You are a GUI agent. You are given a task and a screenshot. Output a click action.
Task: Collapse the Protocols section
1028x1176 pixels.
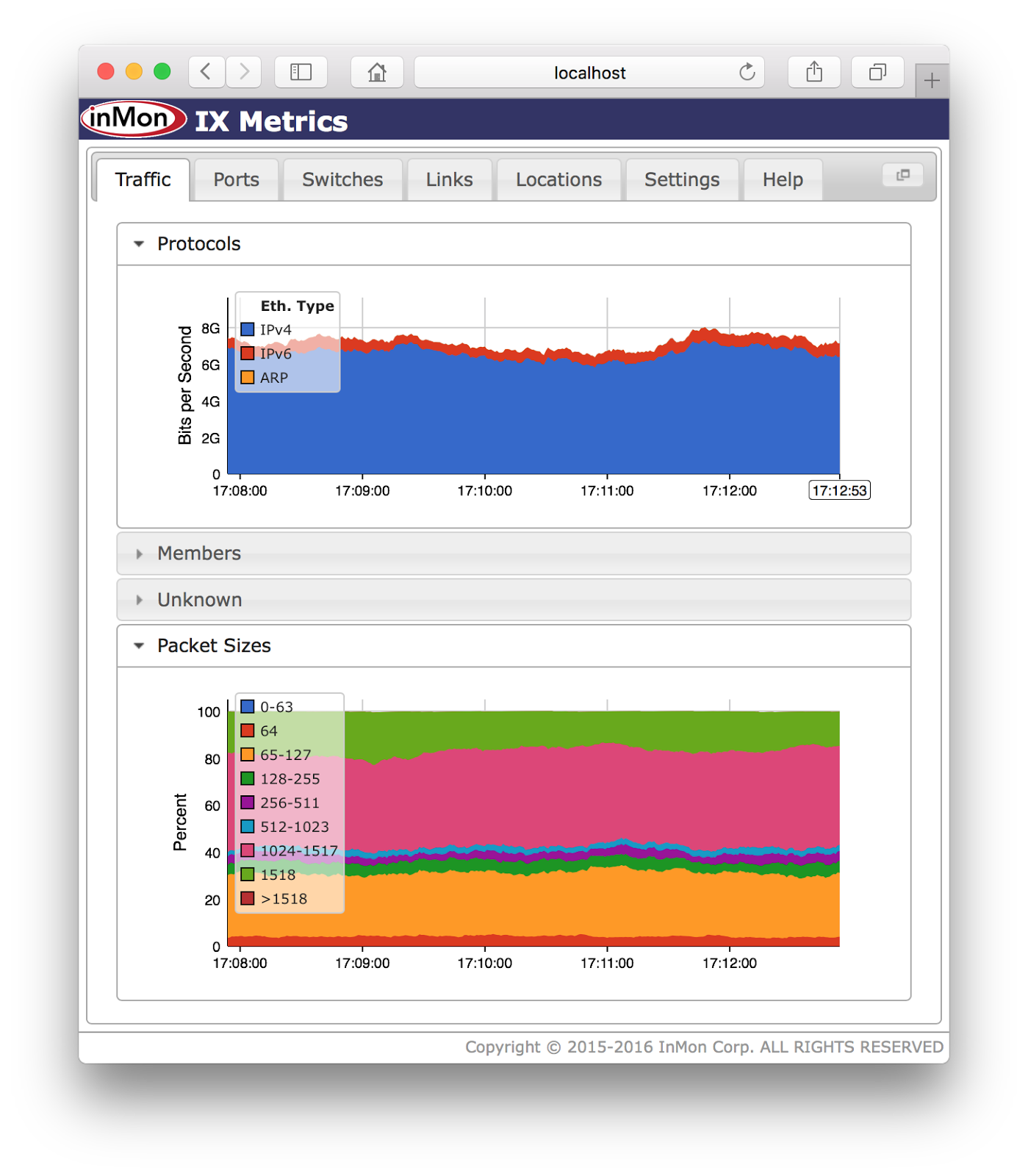139,244
